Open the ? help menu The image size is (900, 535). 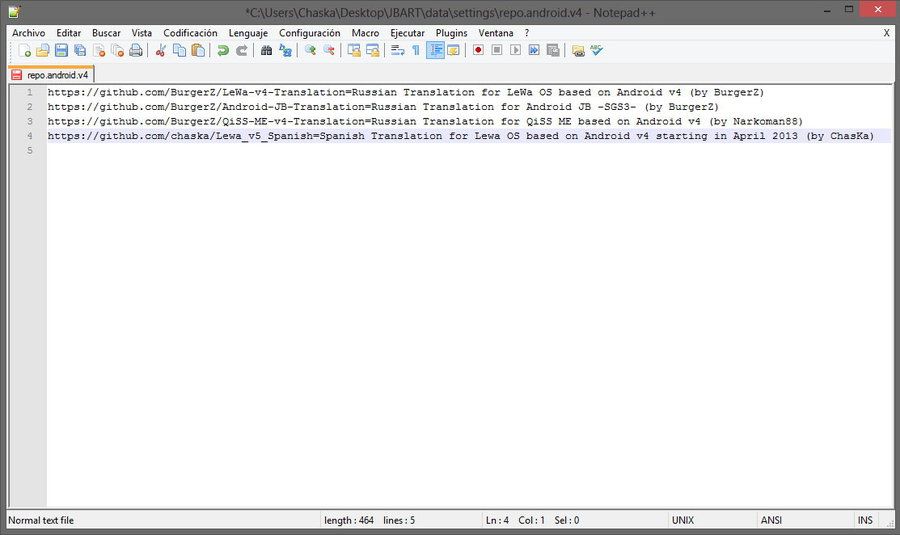point(527,33)
